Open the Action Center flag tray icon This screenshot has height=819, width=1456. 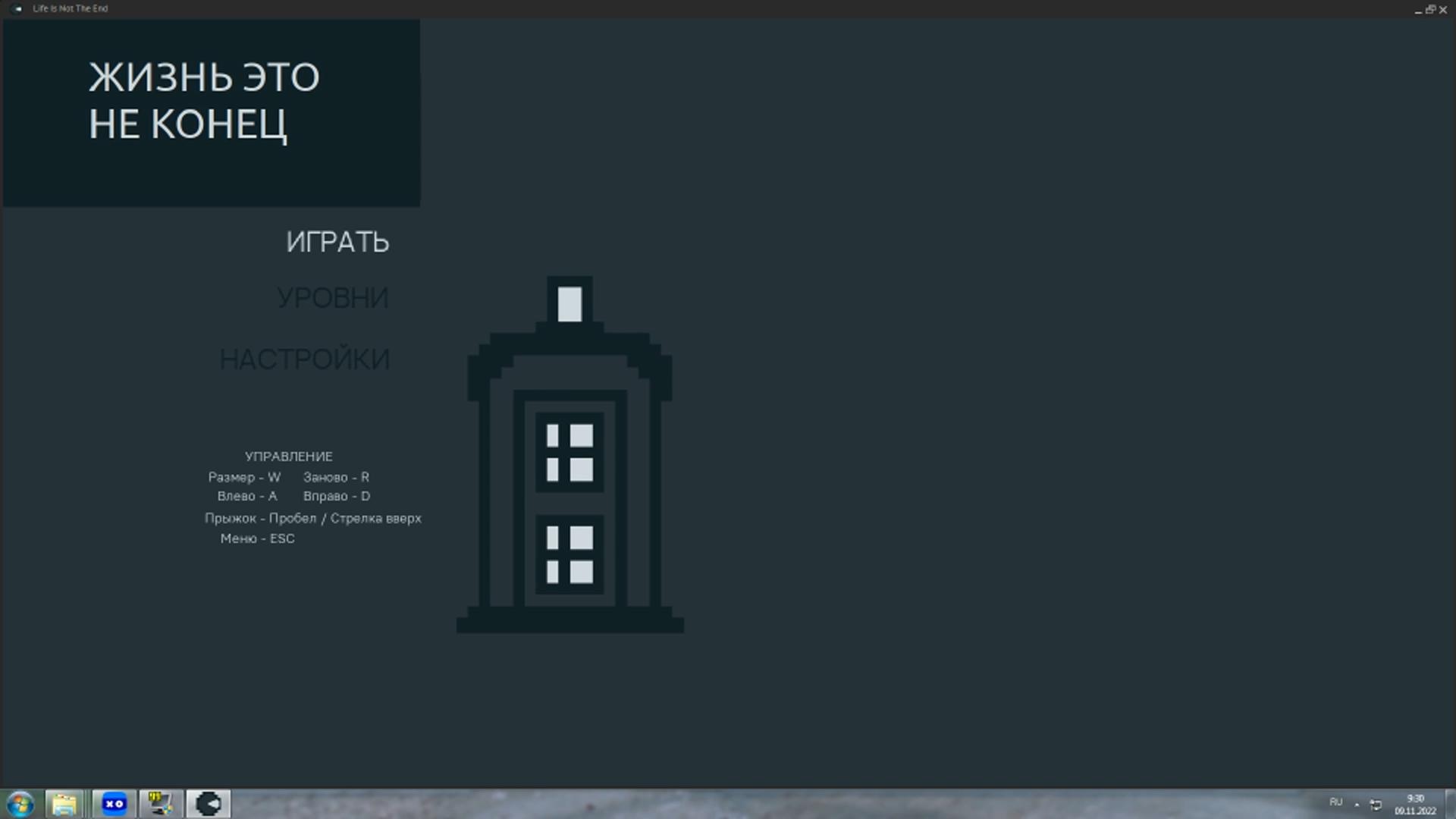pos(1376,805)
